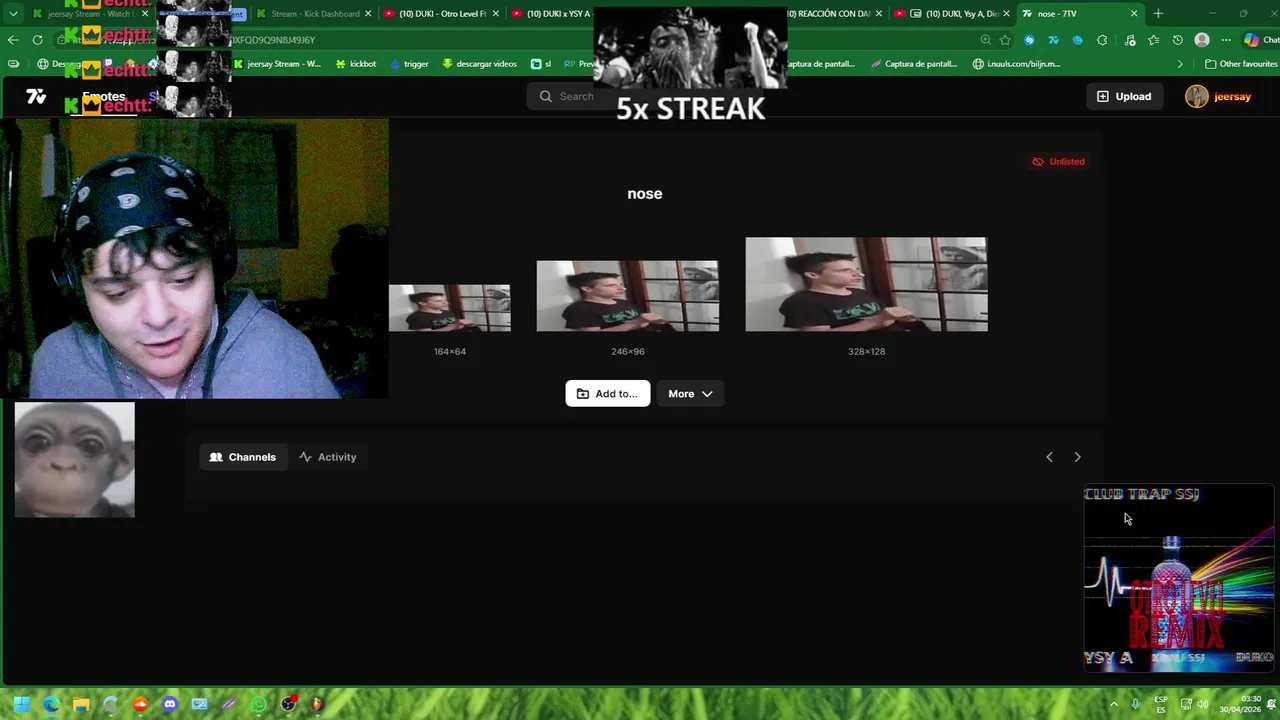Switch to the Channels tab

click(x=242, y=457)
